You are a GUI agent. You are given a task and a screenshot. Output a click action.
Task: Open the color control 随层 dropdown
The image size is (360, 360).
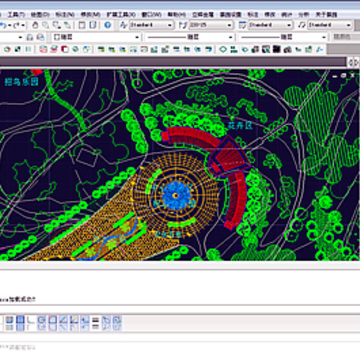pyautogui.click(x=137, y=37)
